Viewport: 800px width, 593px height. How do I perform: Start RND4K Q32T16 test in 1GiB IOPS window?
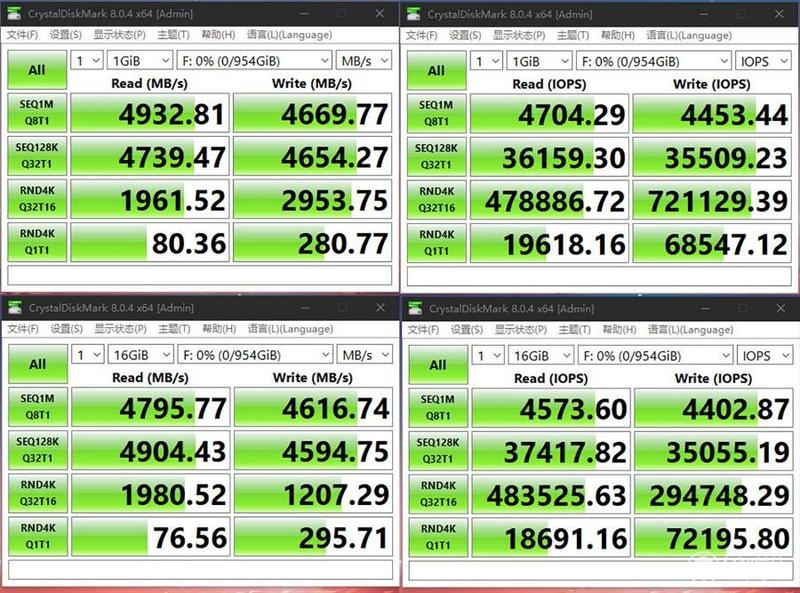437,200
